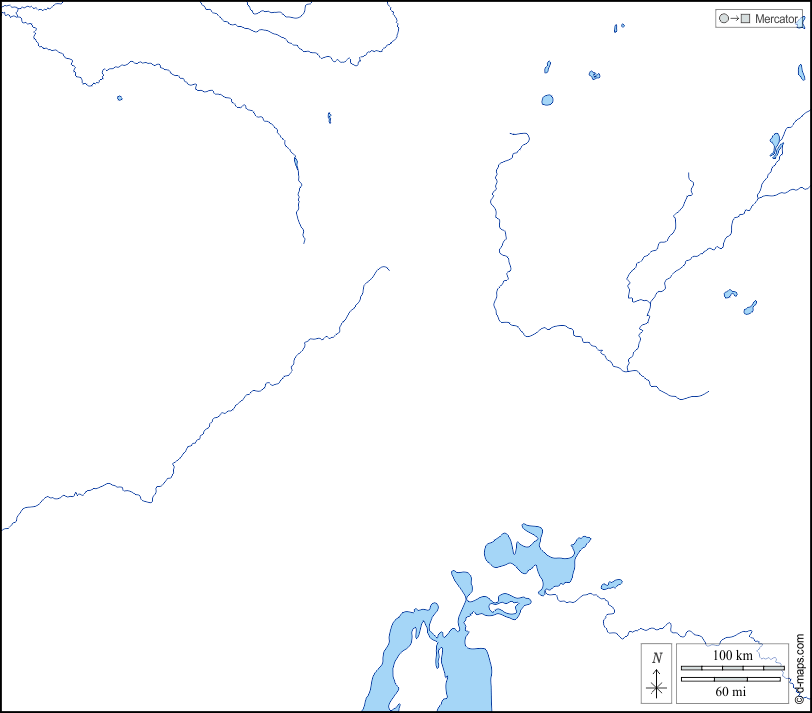Click the circle icon in the projection legend

coord(723,19)
